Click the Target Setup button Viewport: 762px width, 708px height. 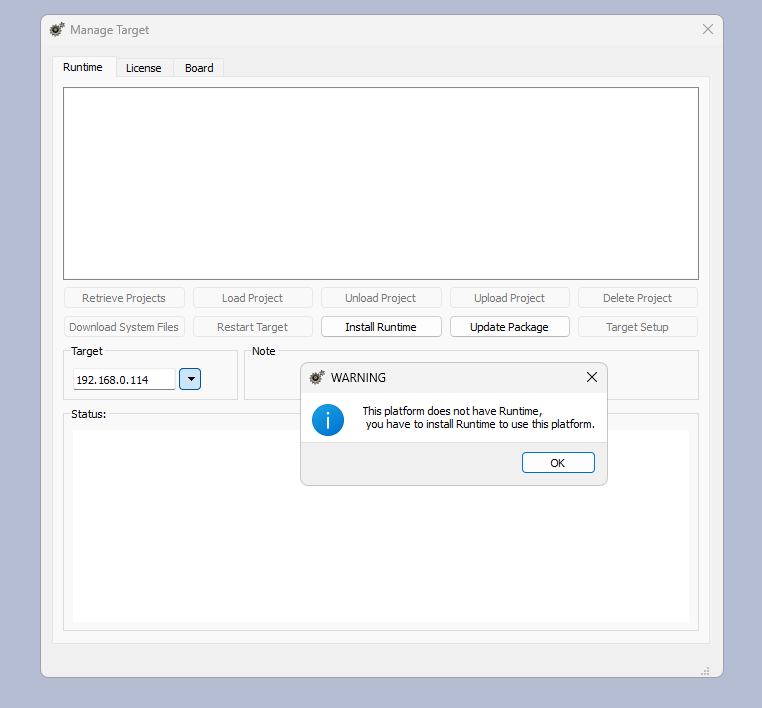point(637,327)
